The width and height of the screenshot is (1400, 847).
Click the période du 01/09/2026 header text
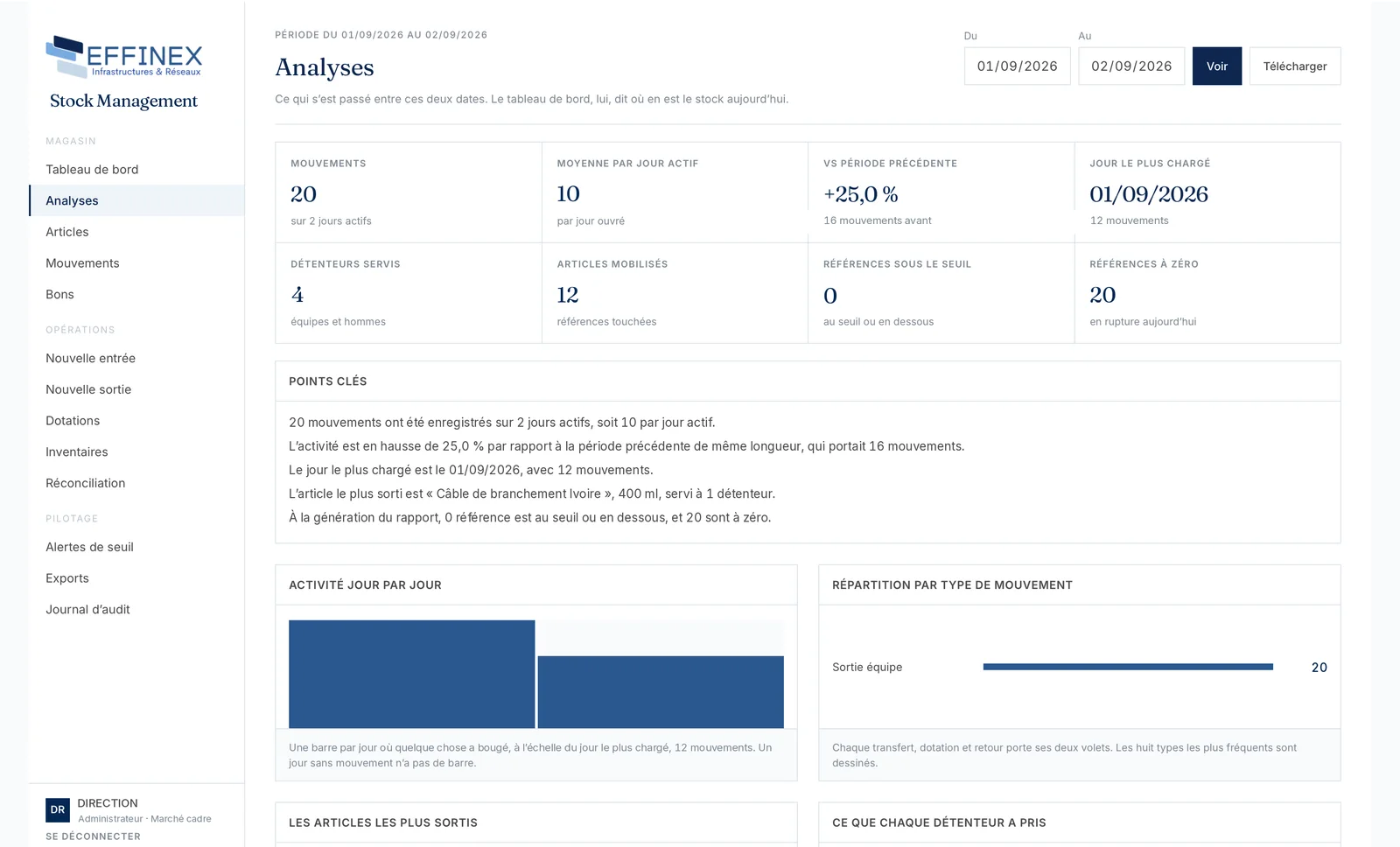click(381, 35)
